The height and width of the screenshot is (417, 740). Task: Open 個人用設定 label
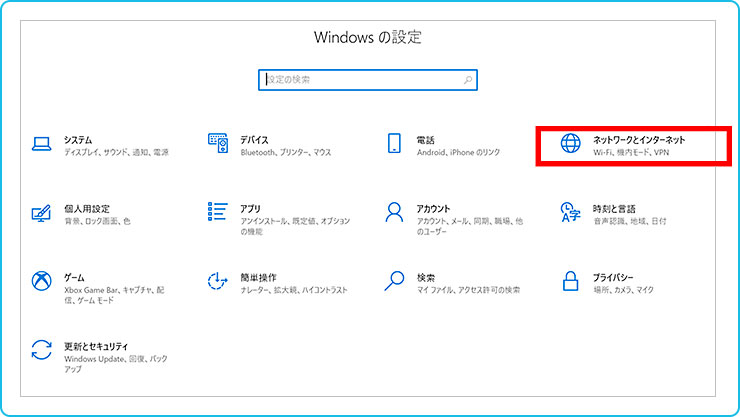coord(87,208)
